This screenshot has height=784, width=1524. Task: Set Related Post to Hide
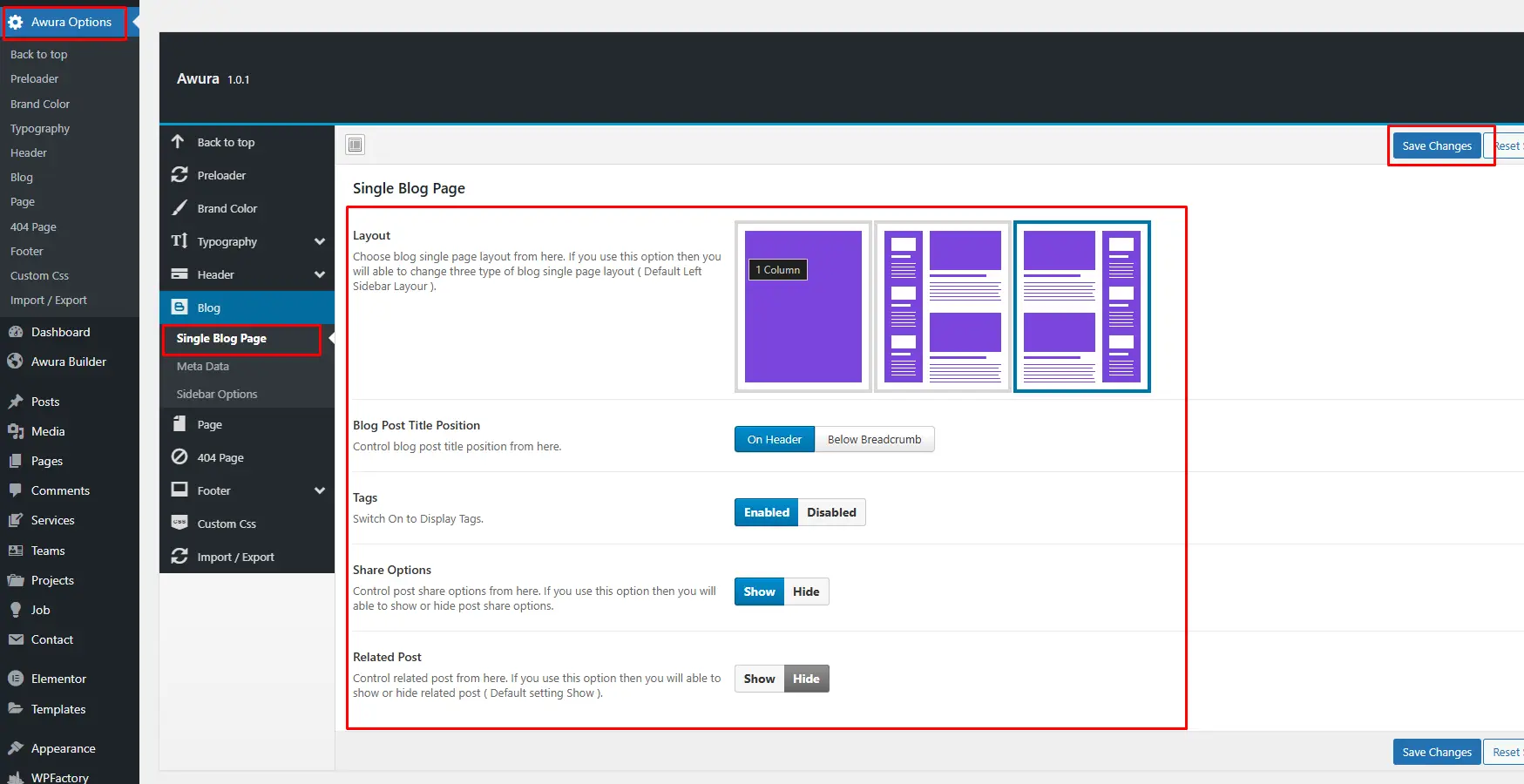806,679
